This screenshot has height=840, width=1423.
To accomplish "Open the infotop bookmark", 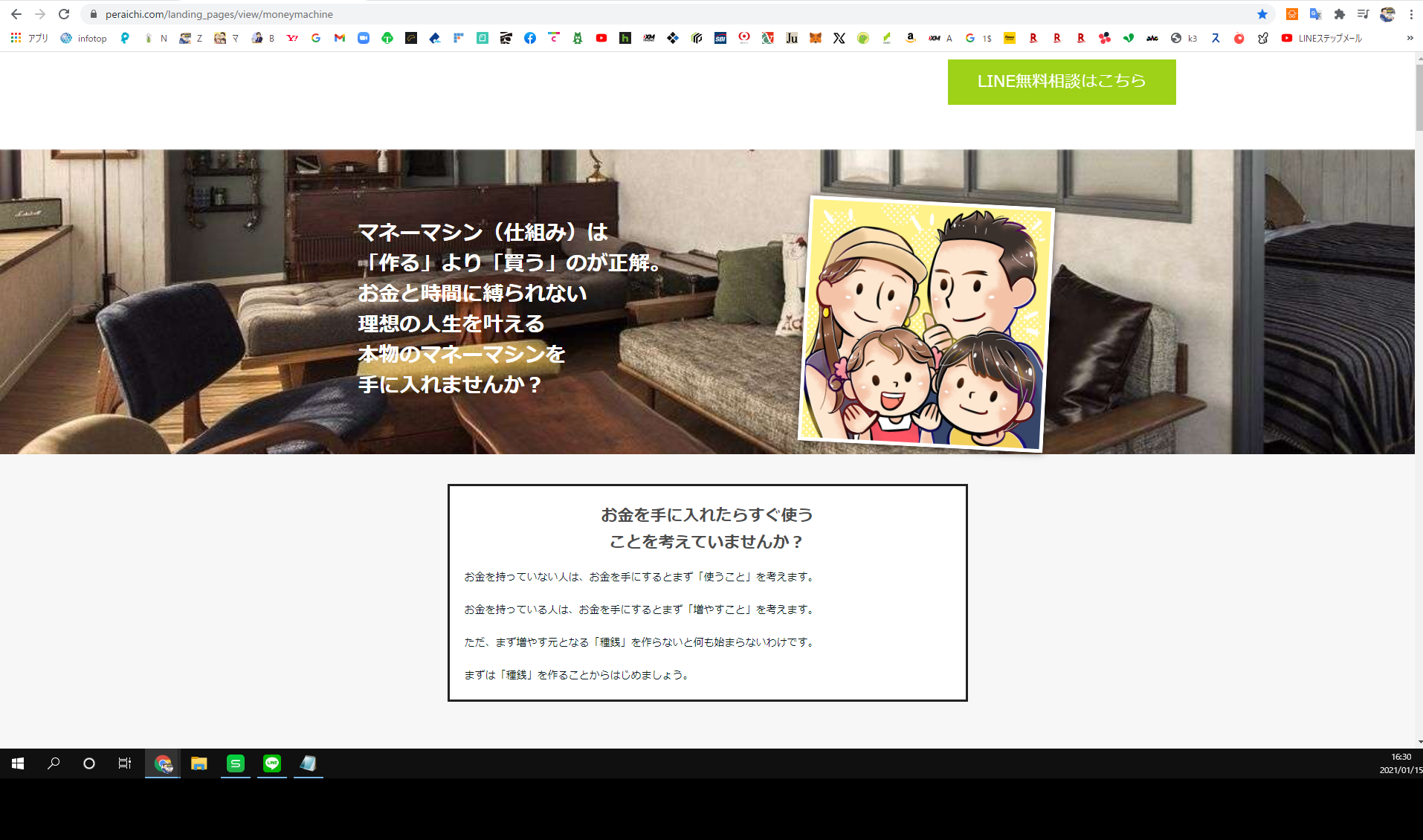I will click(83, 38).
